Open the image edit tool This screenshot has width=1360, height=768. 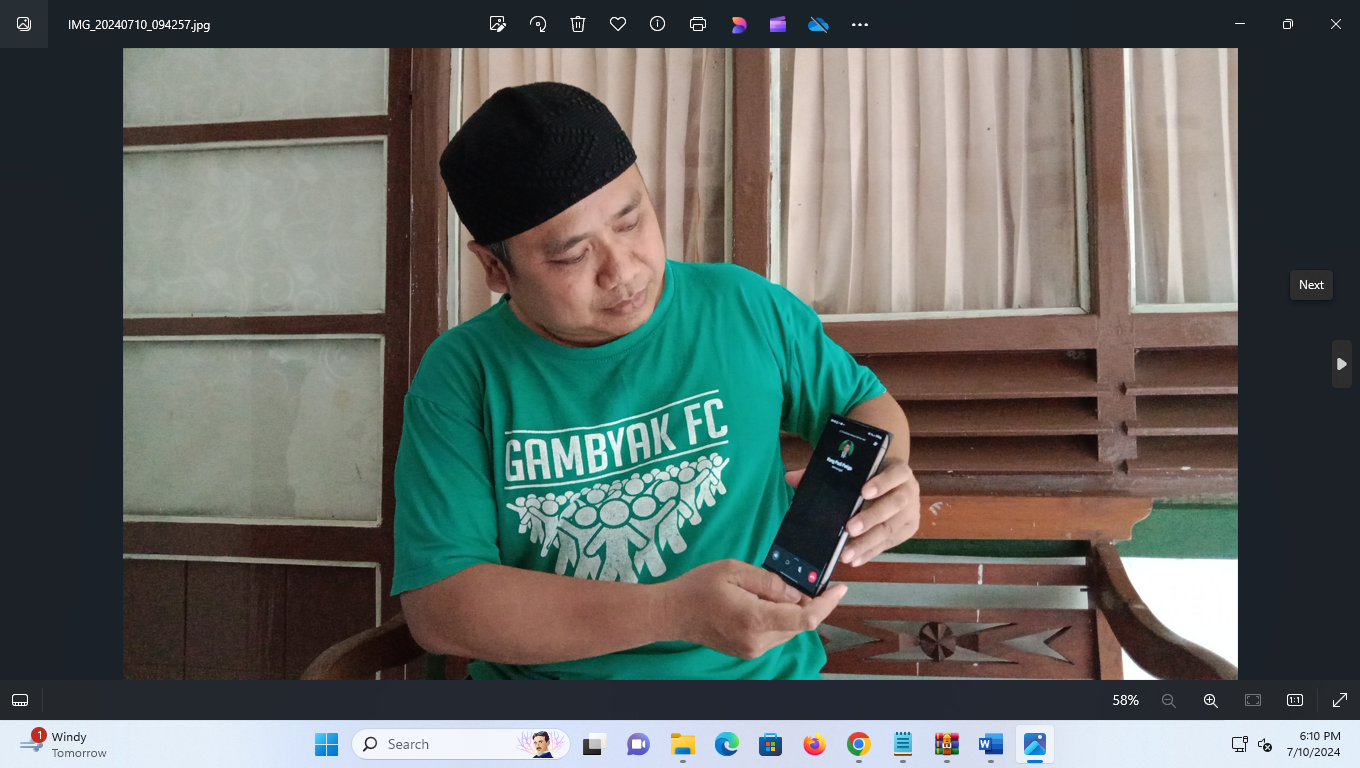497,24
